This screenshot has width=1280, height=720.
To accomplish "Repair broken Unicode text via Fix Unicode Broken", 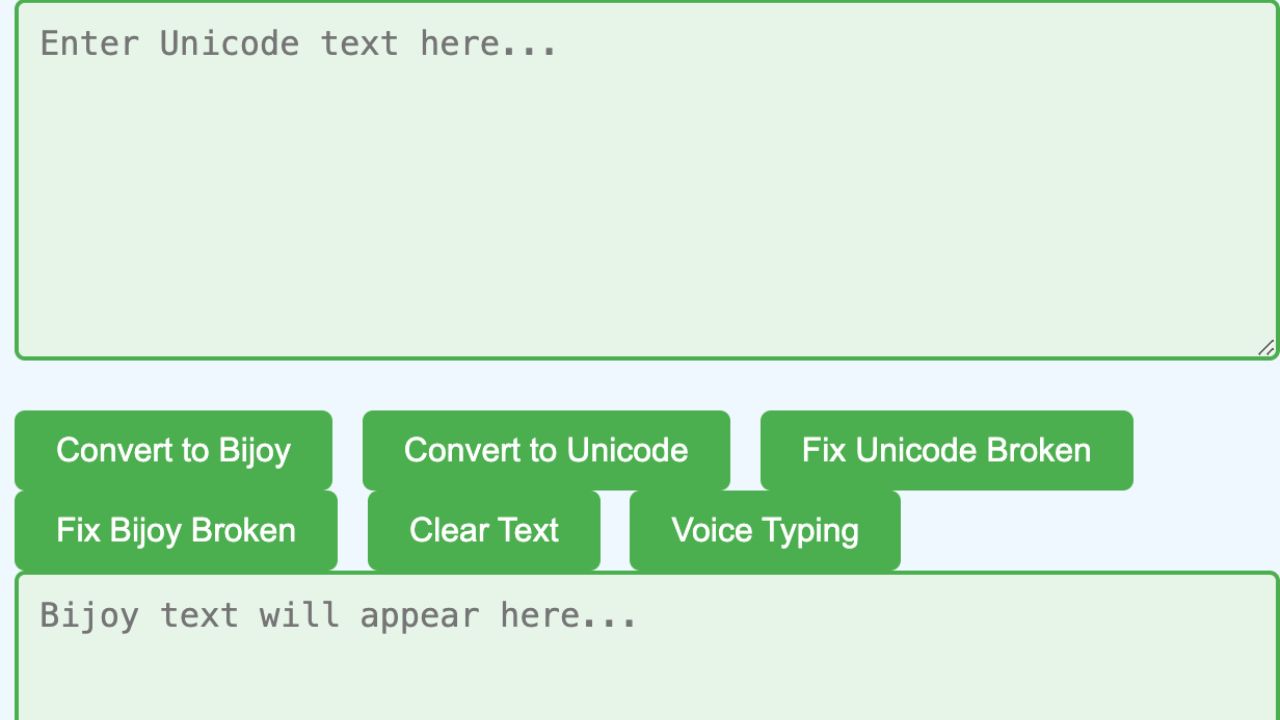I will pyautogui.click(x=946, y=450).
